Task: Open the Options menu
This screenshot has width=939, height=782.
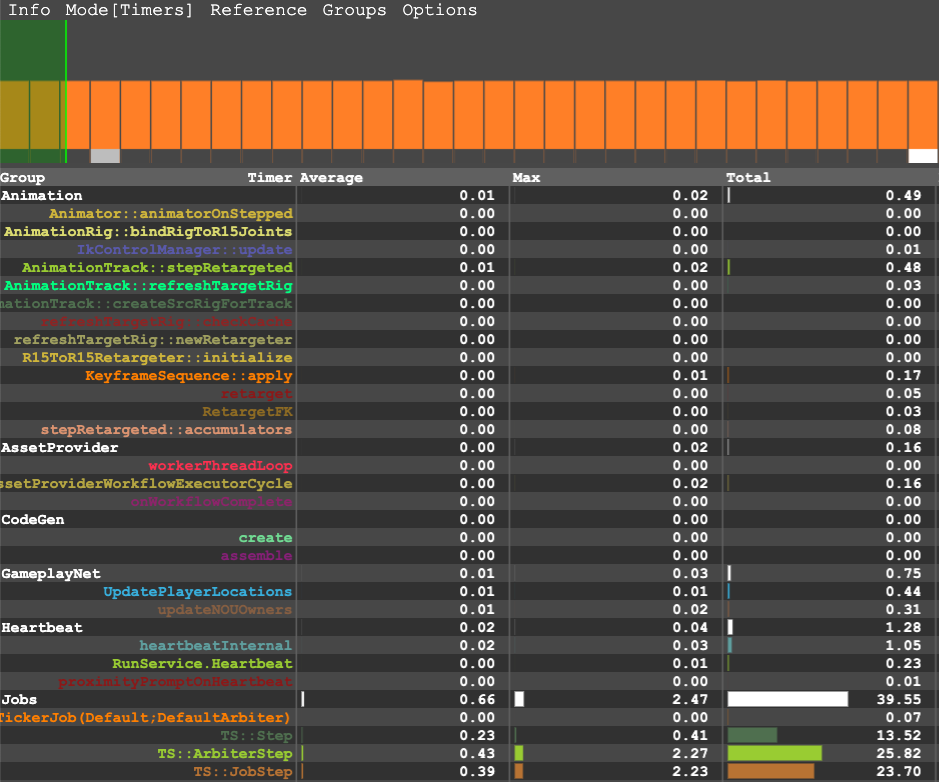Action: point(440,10)
